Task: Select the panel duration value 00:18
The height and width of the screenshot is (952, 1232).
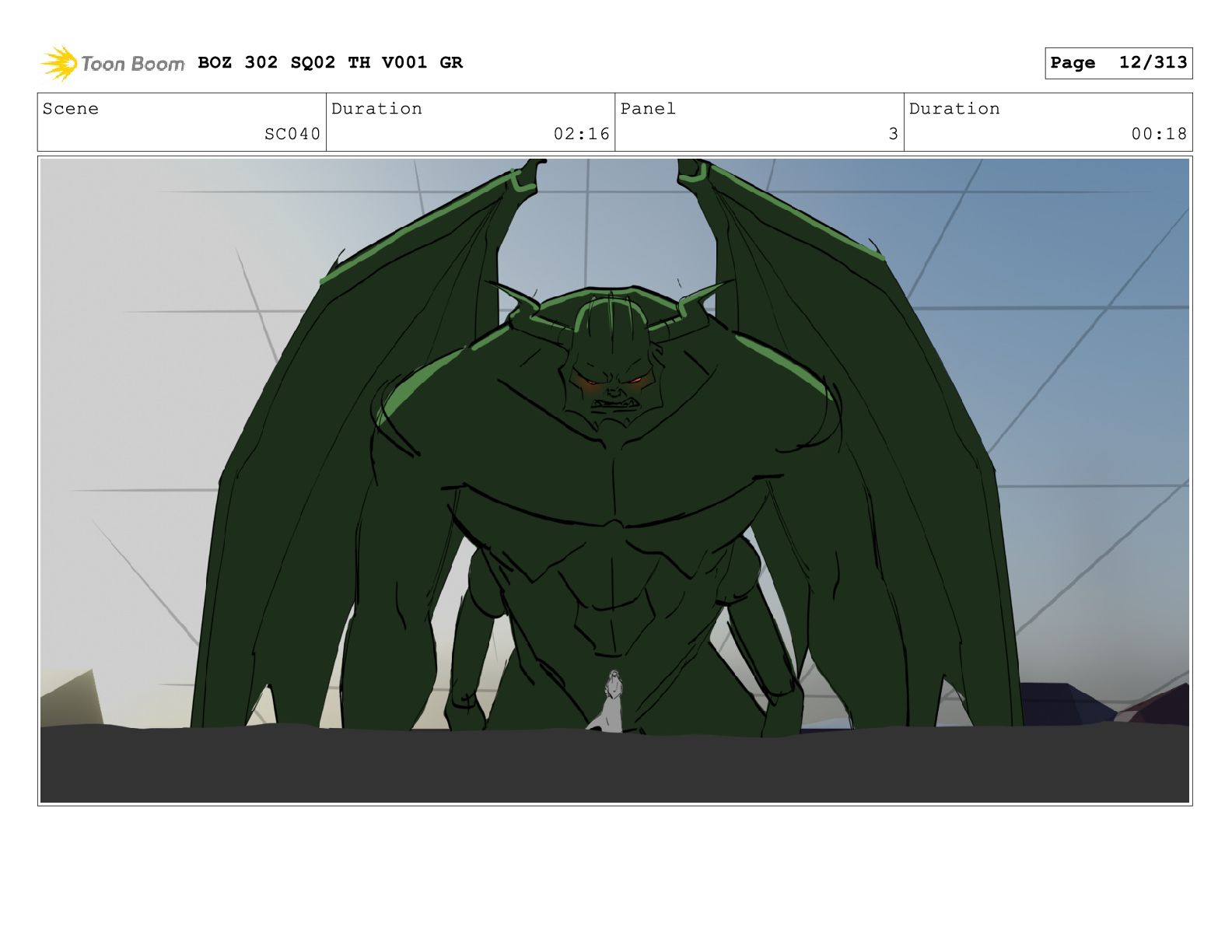Action: pos(1160,134)
